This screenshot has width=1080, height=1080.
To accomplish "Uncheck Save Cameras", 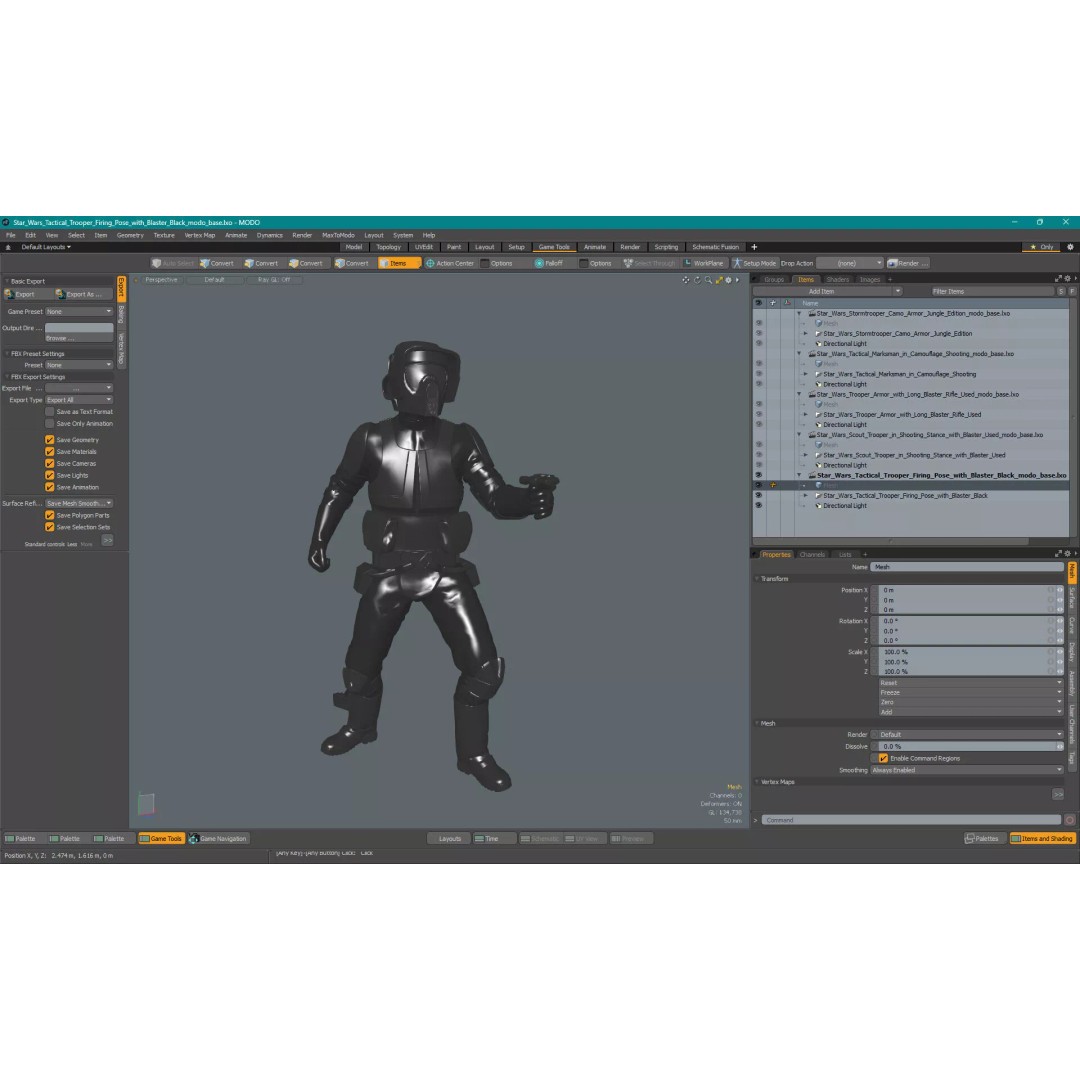I will click(50, 464).
